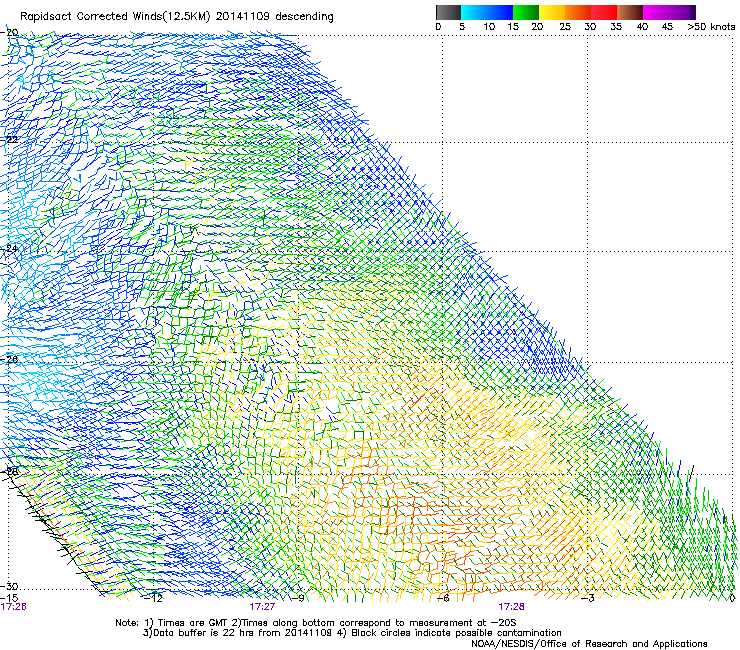The height and width of the screenshot is (650, 740).
Task: Click the '-20' latitude axis label
Action: [x=9, y=32]
